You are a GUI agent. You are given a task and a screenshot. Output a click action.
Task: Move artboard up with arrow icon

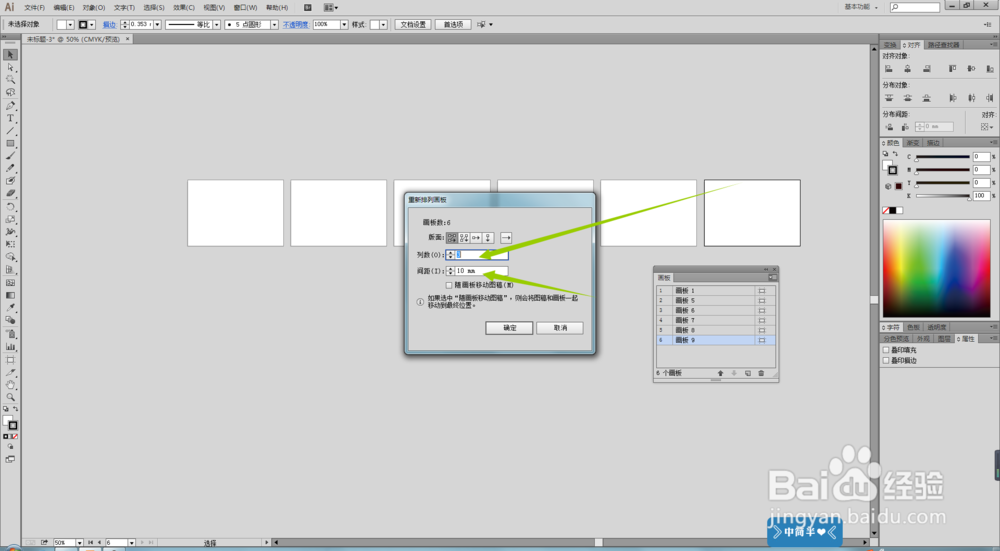[x=721, y=373]
